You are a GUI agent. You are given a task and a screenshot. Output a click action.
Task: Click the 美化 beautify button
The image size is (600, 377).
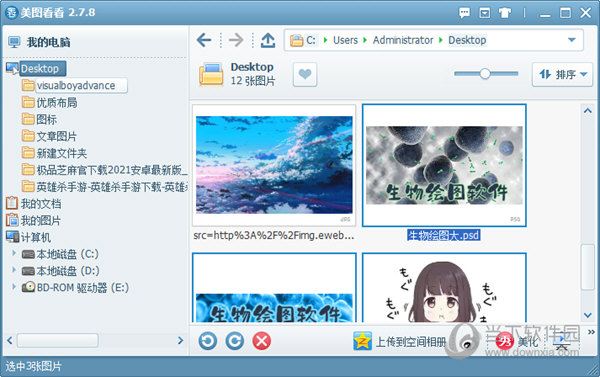(517, 341)
